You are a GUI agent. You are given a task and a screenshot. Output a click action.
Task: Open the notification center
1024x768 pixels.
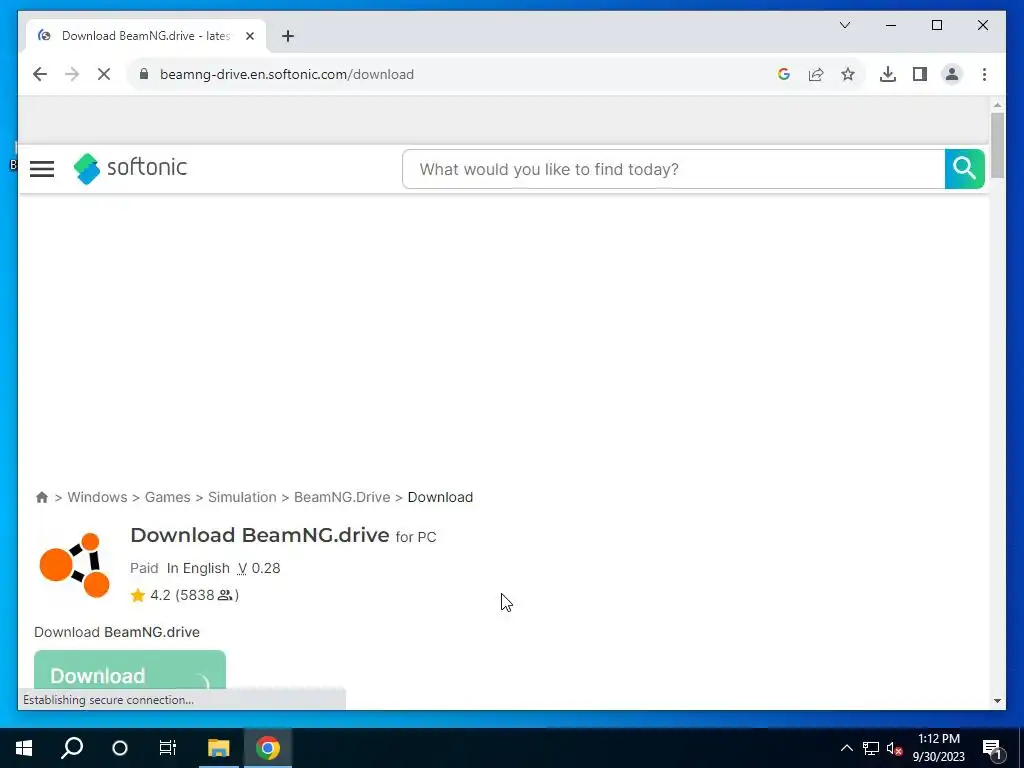coord(992,749)
